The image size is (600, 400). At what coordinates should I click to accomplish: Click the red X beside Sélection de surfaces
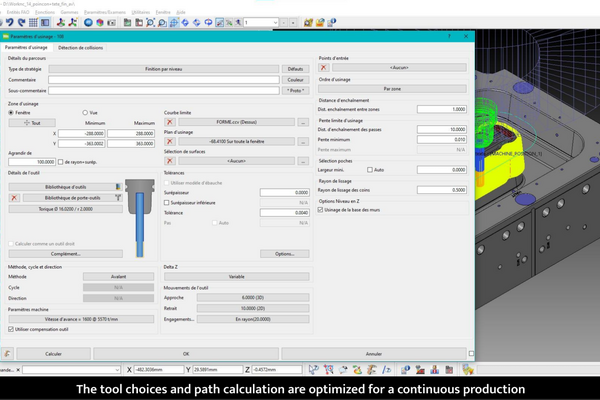(x=170, y=160)
